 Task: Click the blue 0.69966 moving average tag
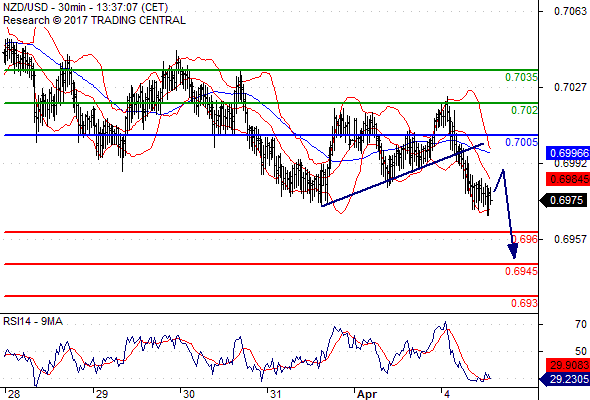click(x=568, y=153)
